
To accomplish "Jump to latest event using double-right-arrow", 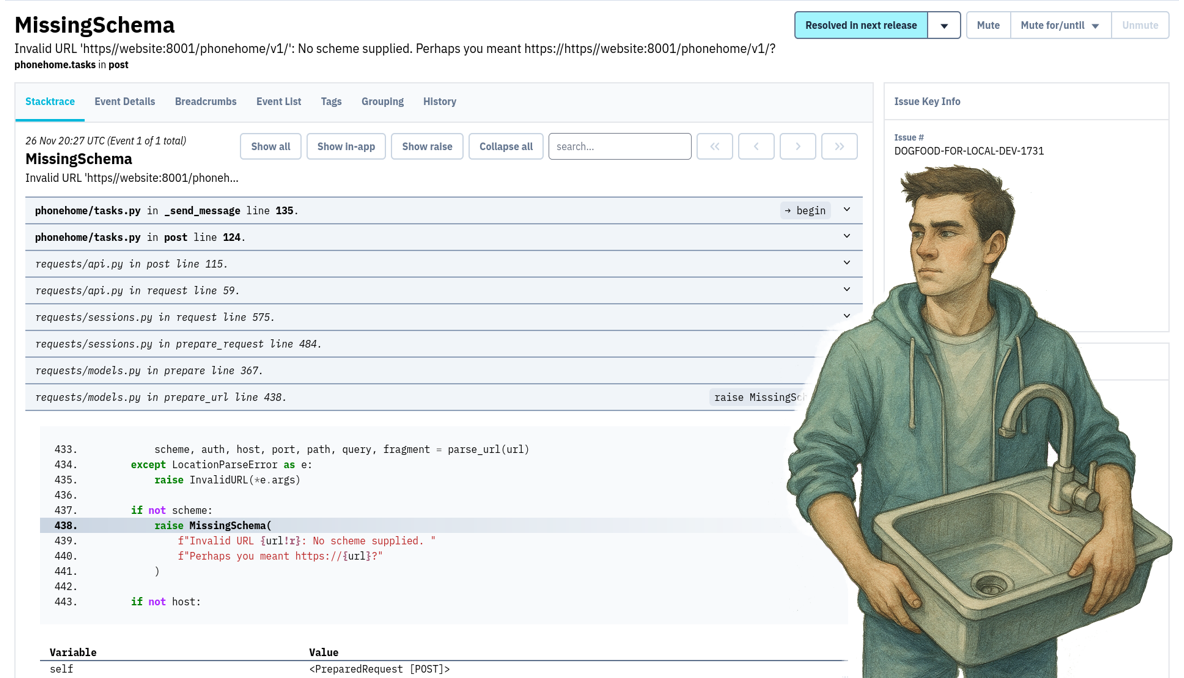I will (x=839, y=146).
